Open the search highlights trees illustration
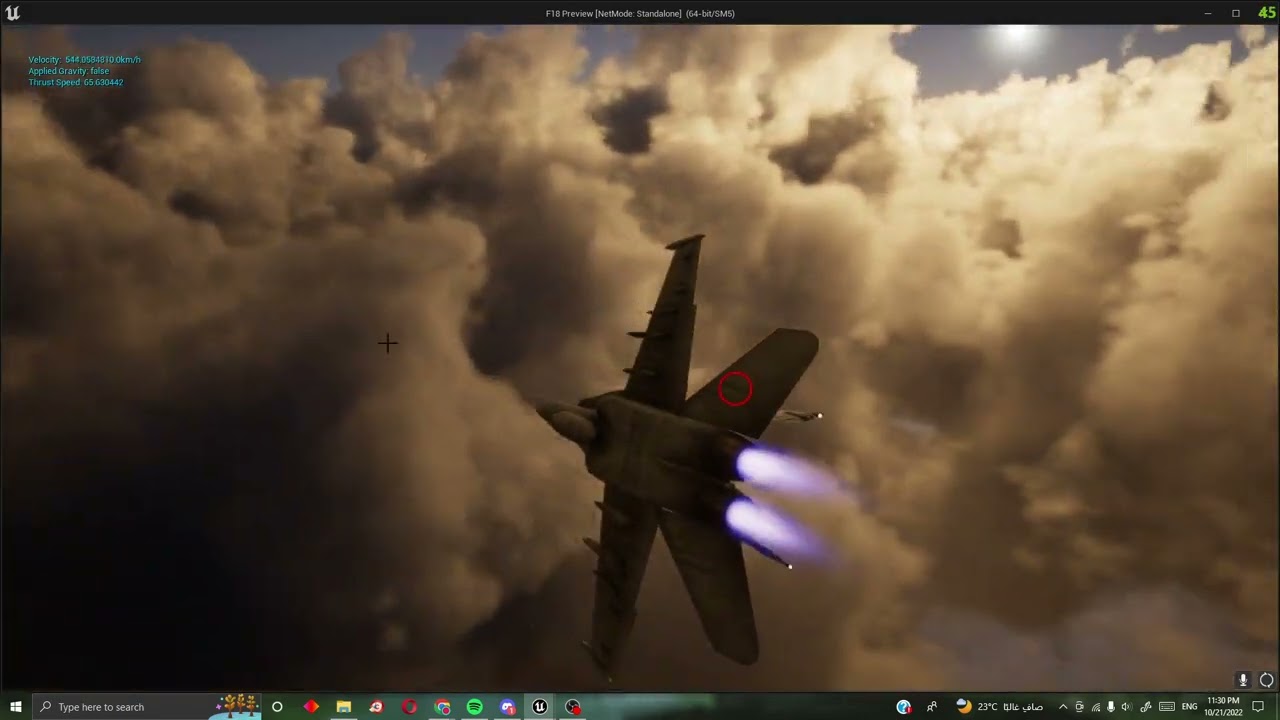Screen dimensions: 1280x720 click(238, 706)
